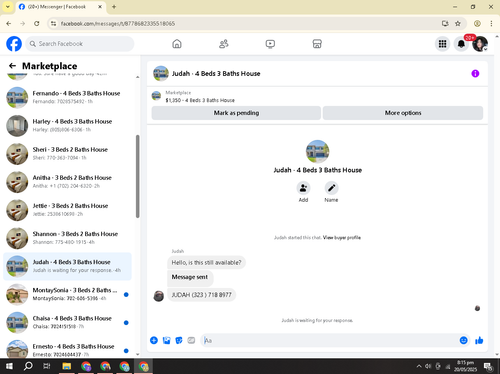500x374 pixels.
Task: Open Windows notification center
Action: pos(488,367)
